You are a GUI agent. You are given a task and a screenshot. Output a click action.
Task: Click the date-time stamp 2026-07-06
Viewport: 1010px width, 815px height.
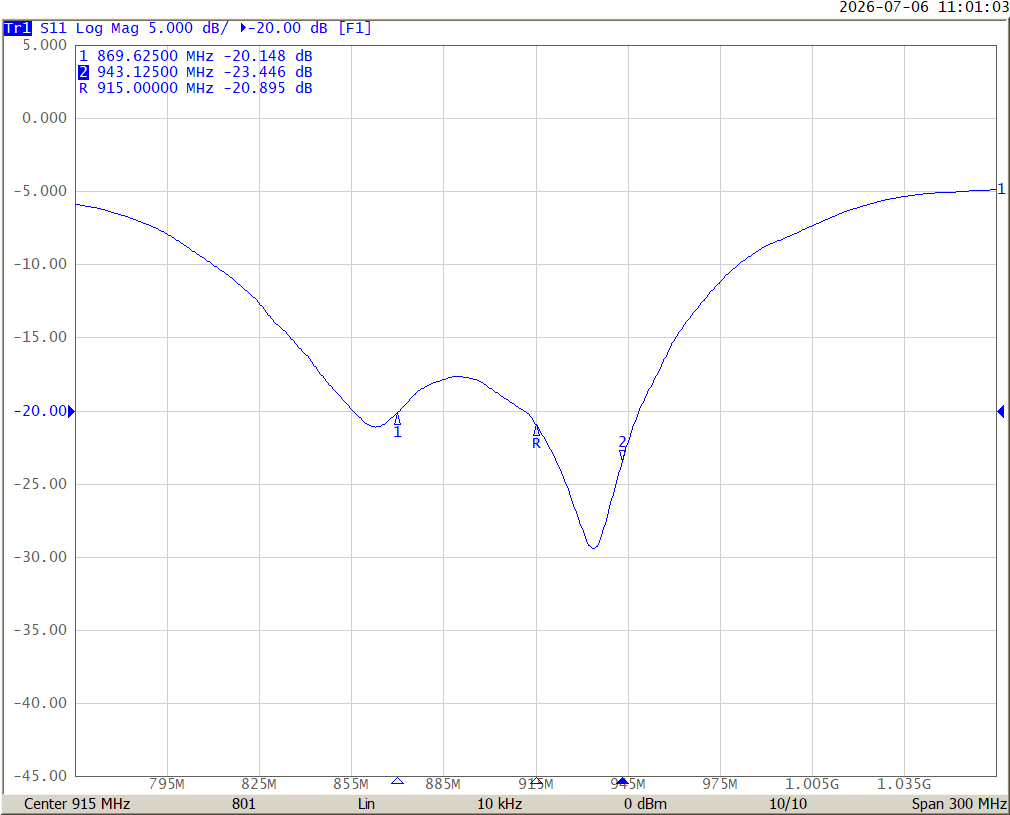(x=924, y=8)
